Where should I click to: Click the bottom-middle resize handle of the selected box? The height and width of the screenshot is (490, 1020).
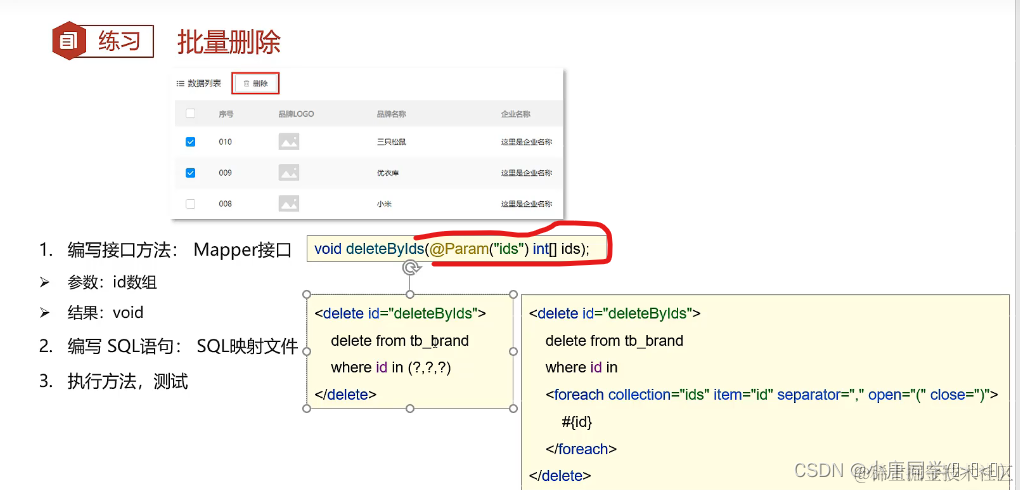coord(410,409)
